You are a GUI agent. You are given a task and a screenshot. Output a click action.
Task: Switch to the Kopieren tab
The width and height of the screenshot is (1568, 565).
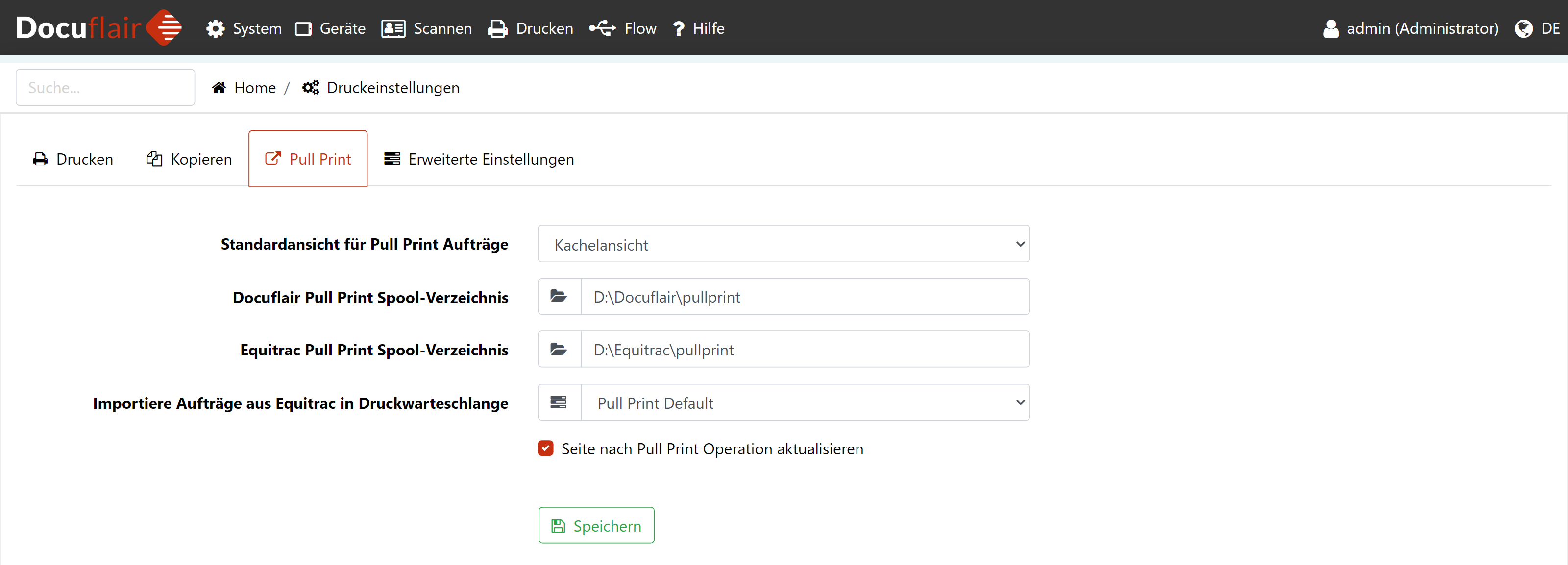[x=189, y=159]
